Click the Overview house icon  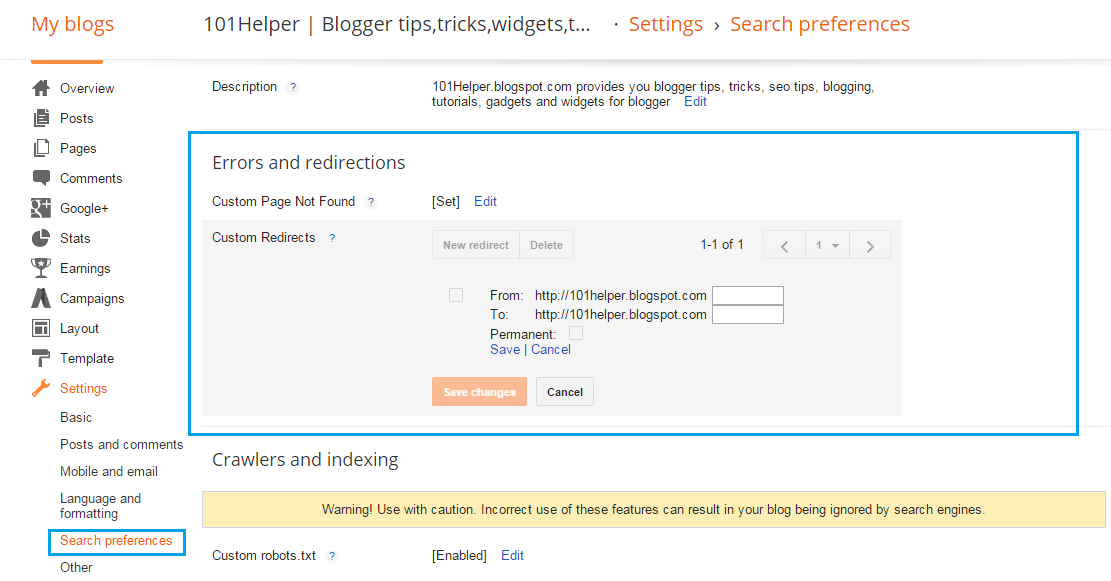[x=41, y=88]
